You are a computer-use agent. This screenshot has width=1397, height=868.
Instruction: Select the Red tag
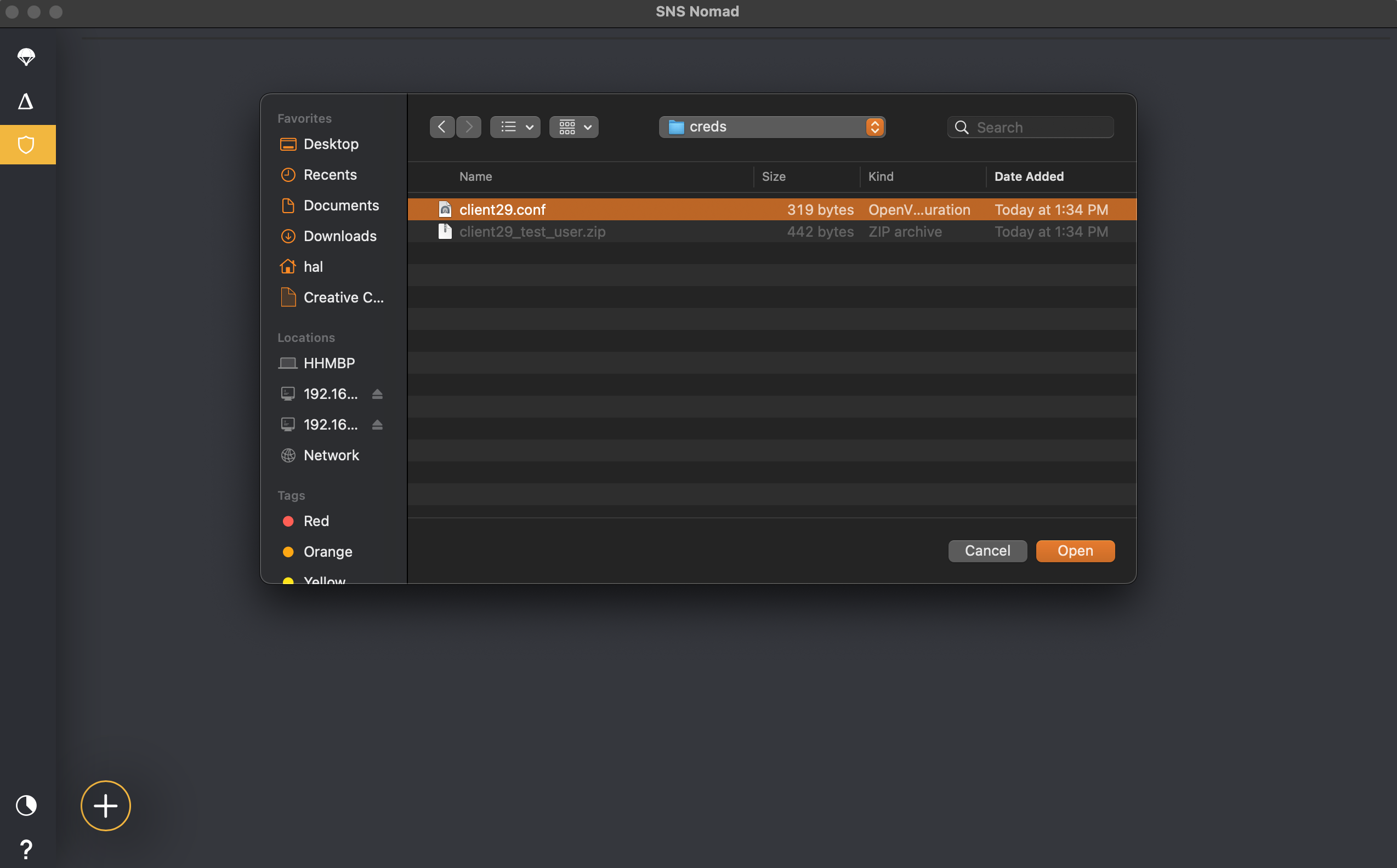(x=316, y=521)
